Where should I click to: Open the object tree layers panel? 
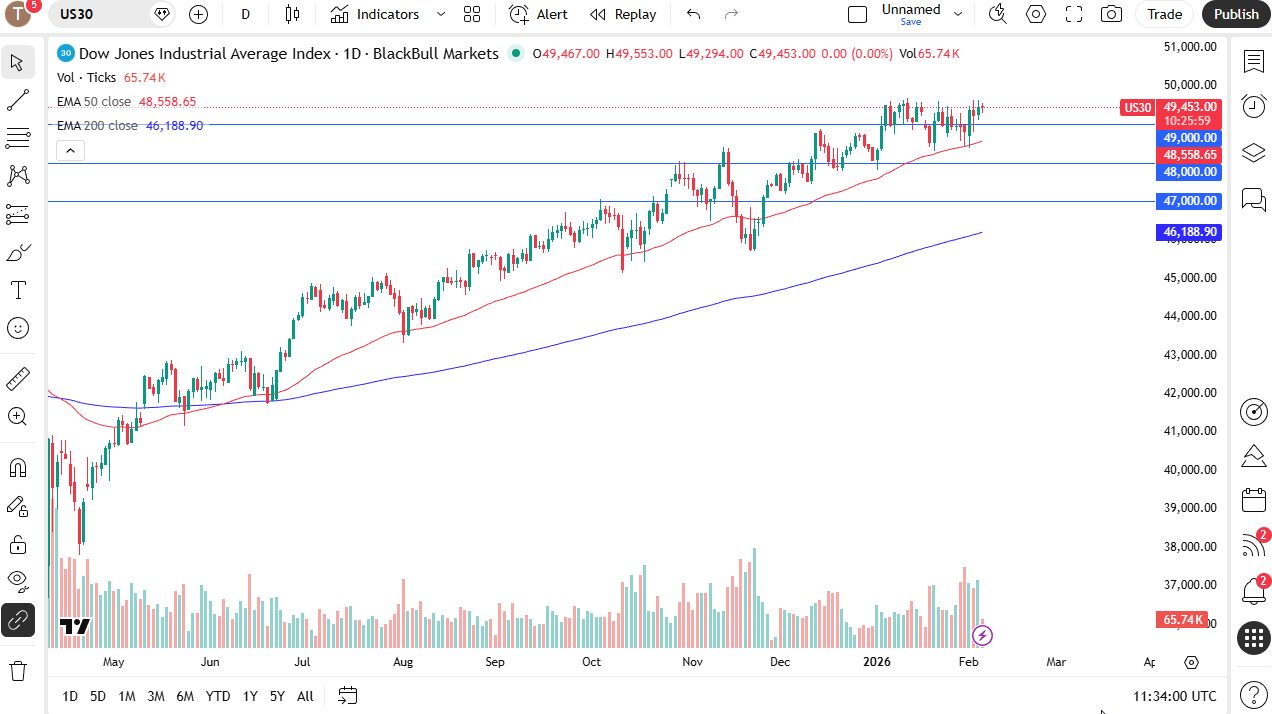coord(1253,152)
